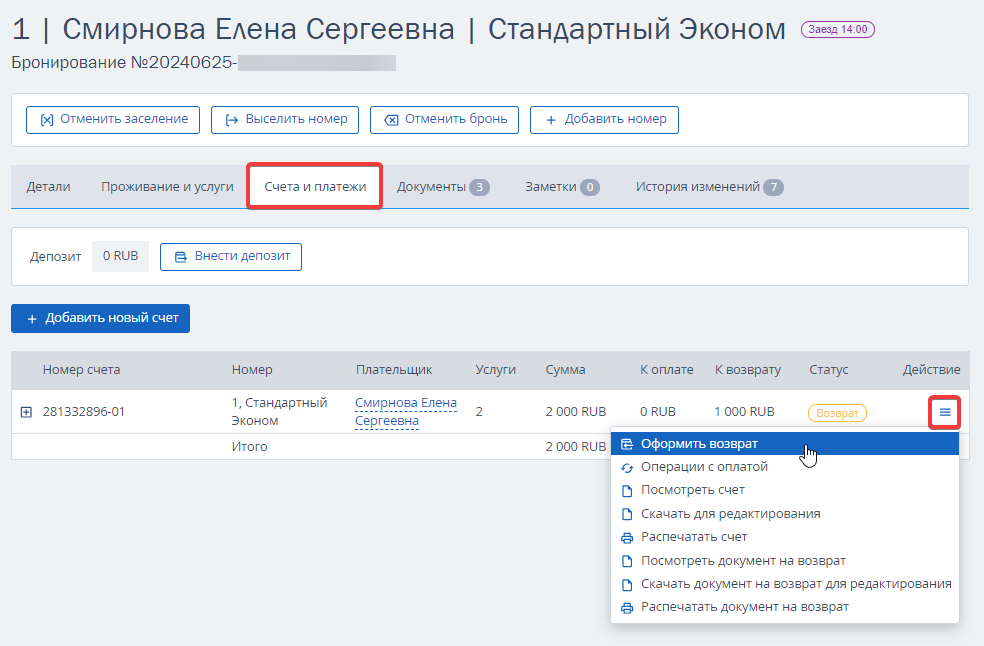
Task: Click 'Внести депозит' button
Action: tap(231, 257)
